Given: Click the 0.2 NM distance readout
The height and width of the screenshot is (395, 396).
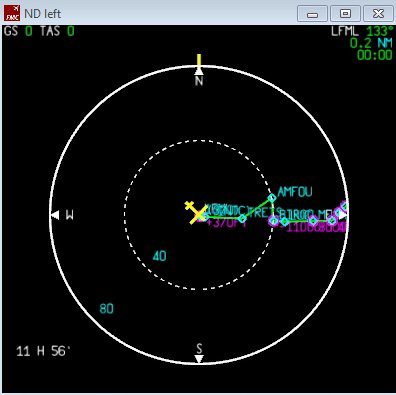Looking at the screenshot, I should [361, 43].
